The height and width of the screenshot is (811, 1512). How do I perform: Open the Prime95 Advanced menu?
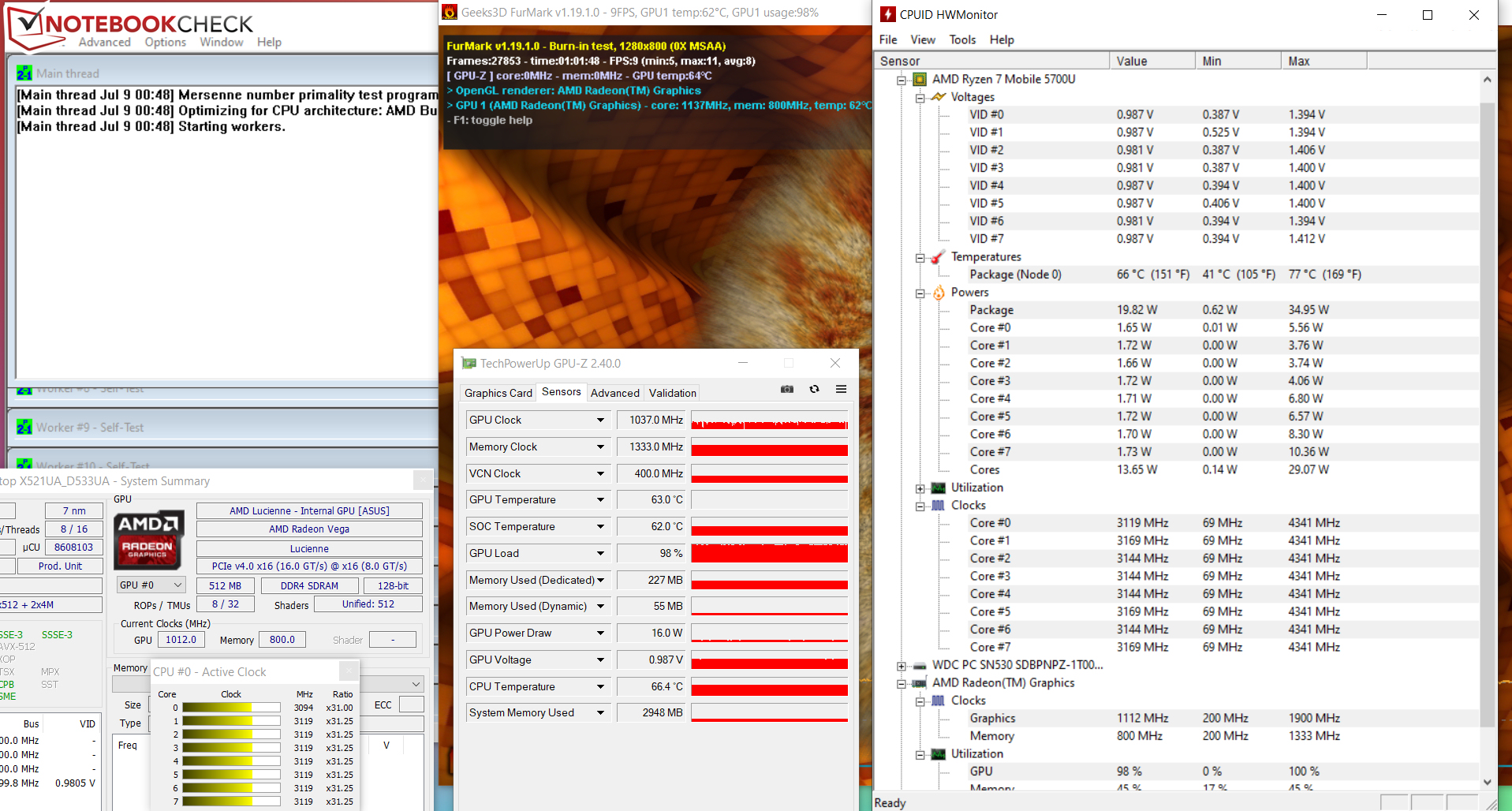105,42
